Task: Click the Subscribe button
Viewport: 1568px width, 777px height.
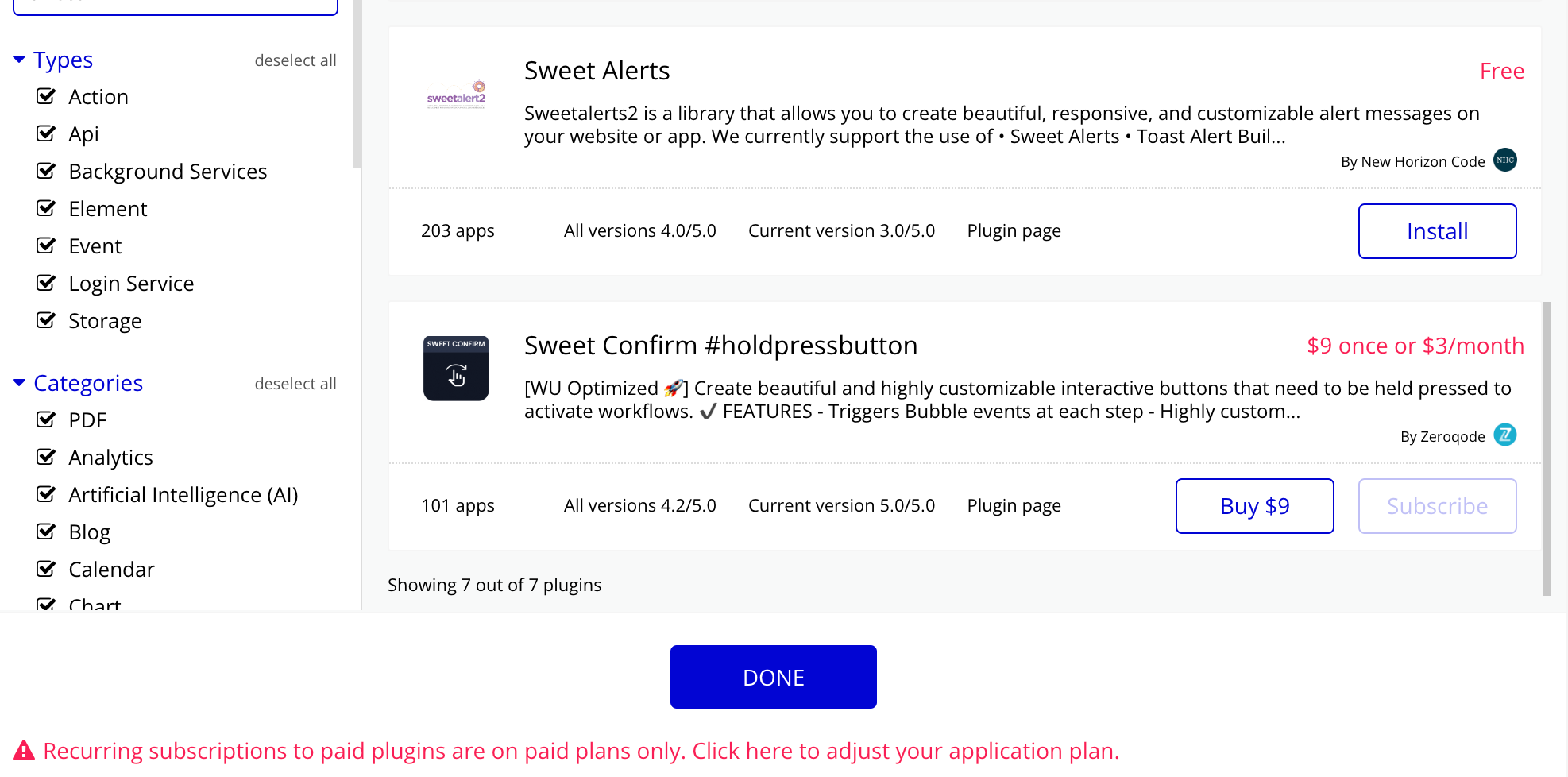Action: tap(1437, 506)
